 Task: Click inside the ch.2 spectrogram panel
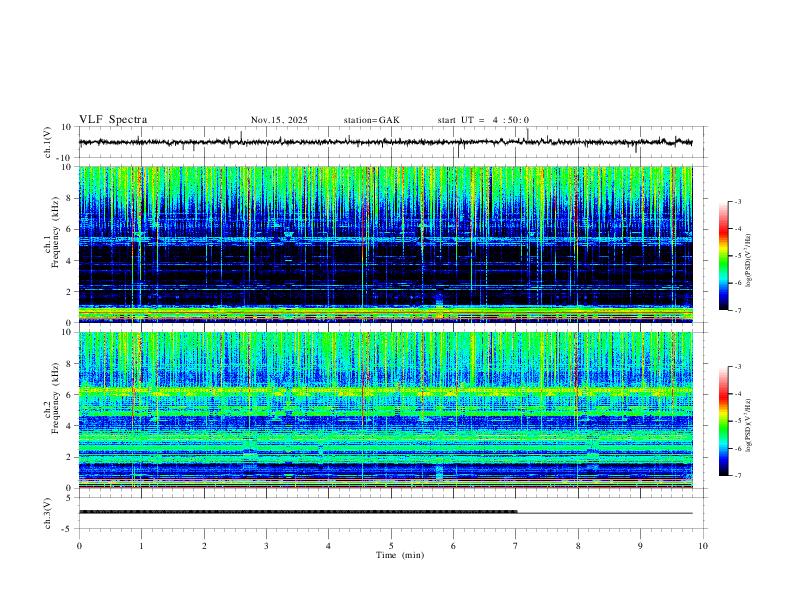385,410
